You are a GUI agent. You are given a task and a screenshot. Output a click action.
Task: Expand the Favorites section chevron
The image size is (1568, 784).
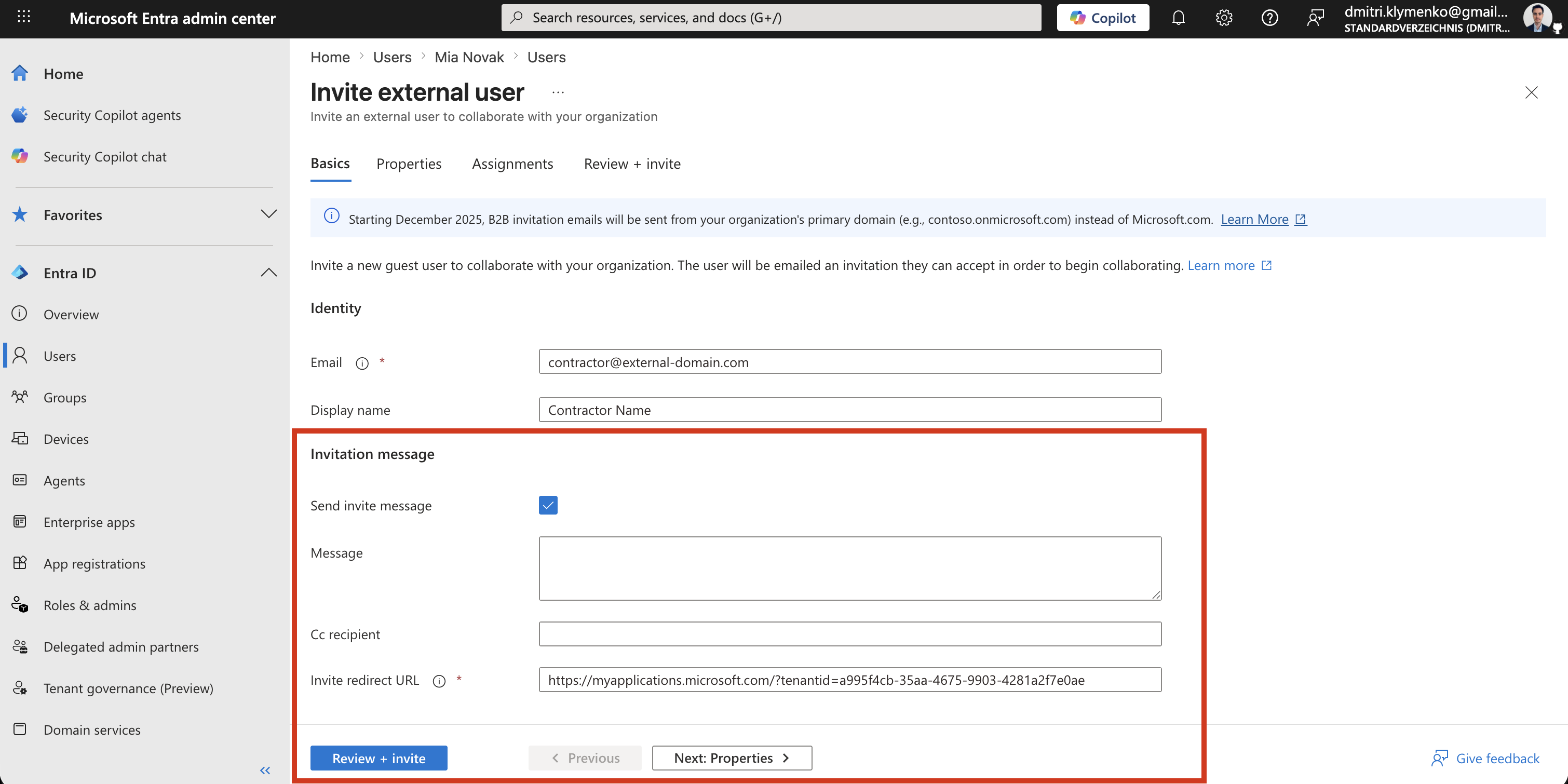268,214
